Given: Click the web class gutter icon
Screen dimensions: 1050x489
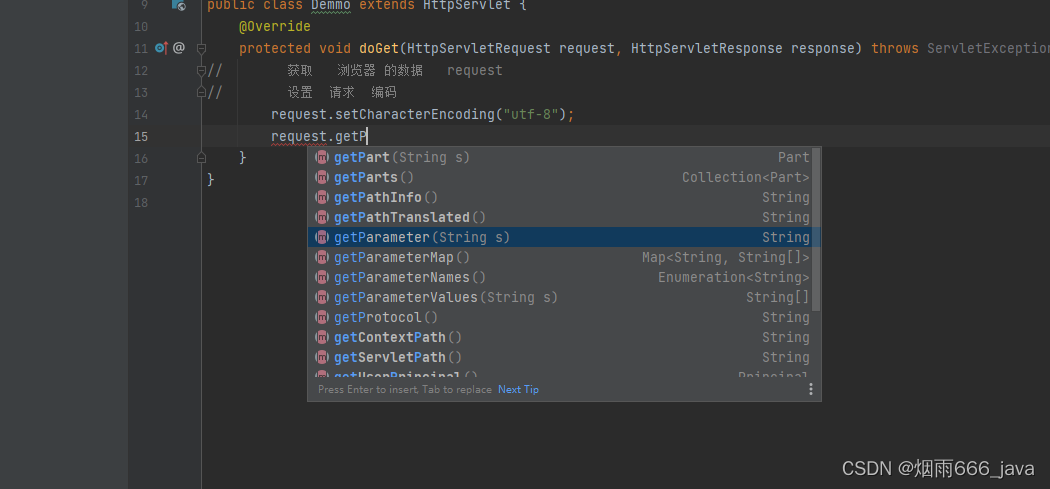Looking at the screenshot, I should click(178, 5).
